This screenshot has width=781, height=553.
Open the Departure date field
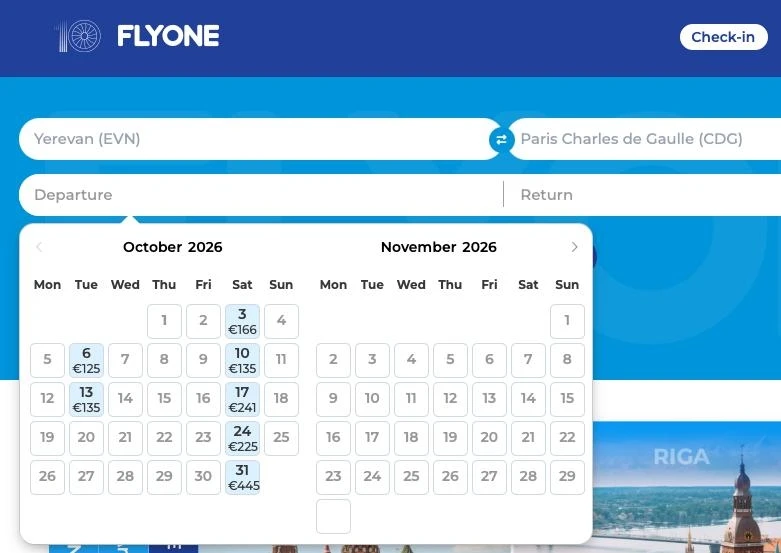[261, 195]
